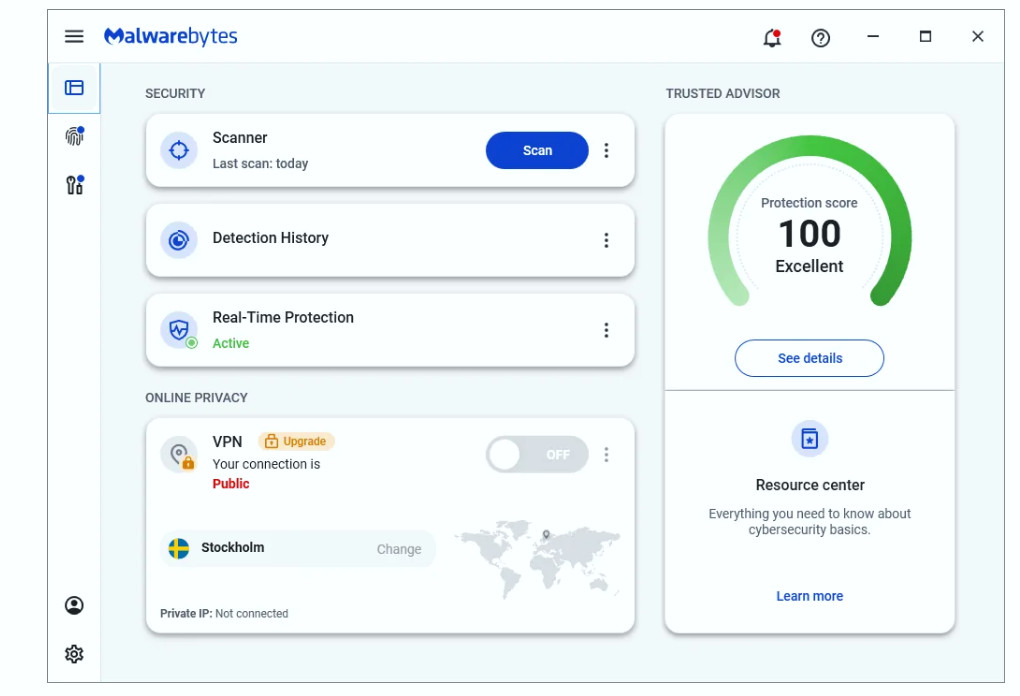
Task: Click the Scanner title text
Action: tap(239, 138)
